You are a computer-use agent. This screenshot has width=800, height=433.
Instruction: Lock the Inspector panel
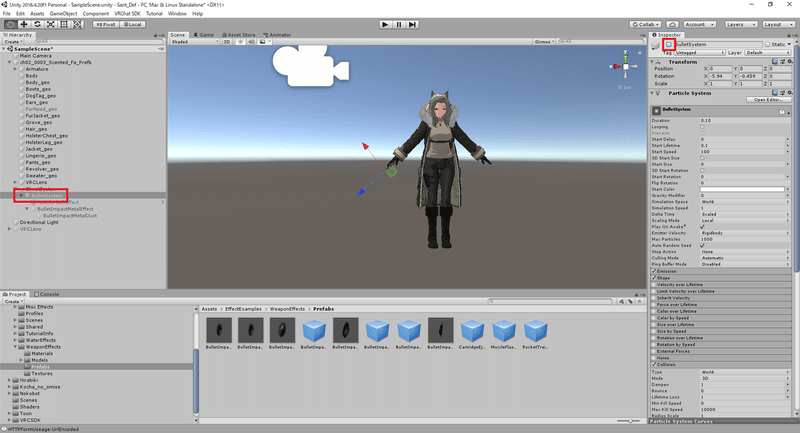(788, 35)
